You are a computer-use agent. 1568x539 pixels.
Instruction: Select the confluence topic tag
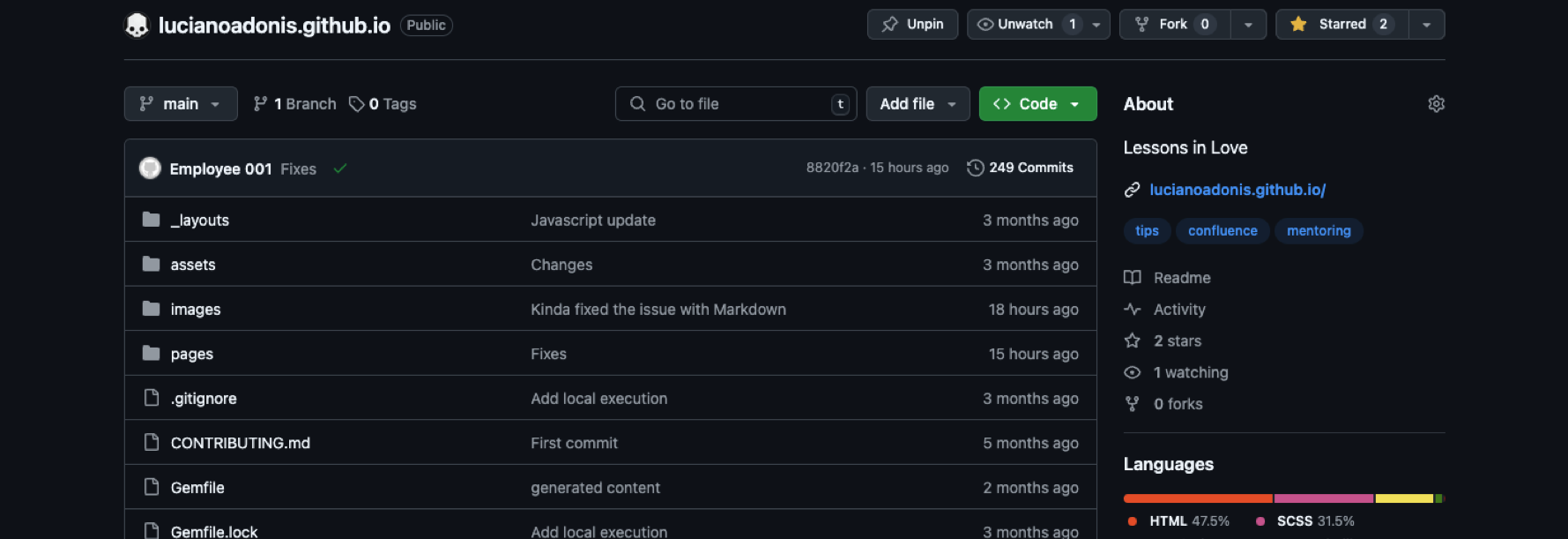[x=1222, y=231]
